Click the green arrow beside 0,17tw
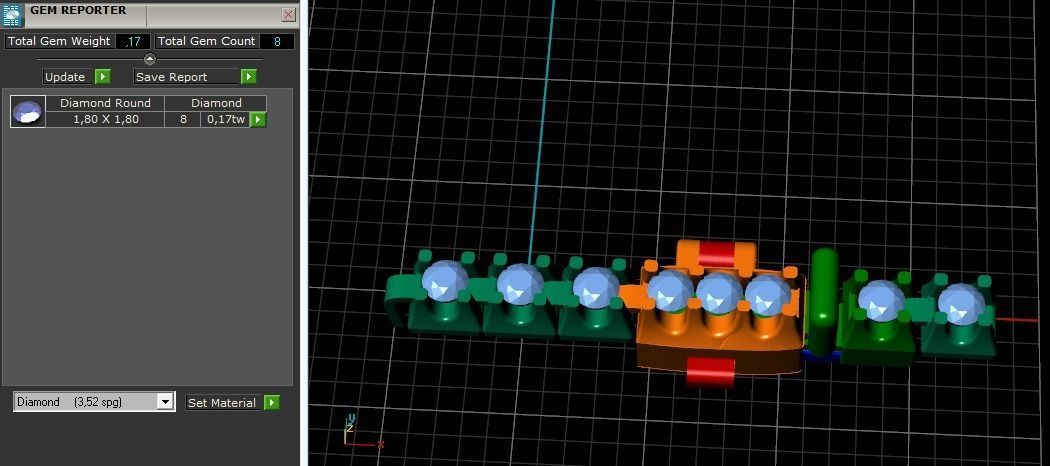 pos(258,120)
